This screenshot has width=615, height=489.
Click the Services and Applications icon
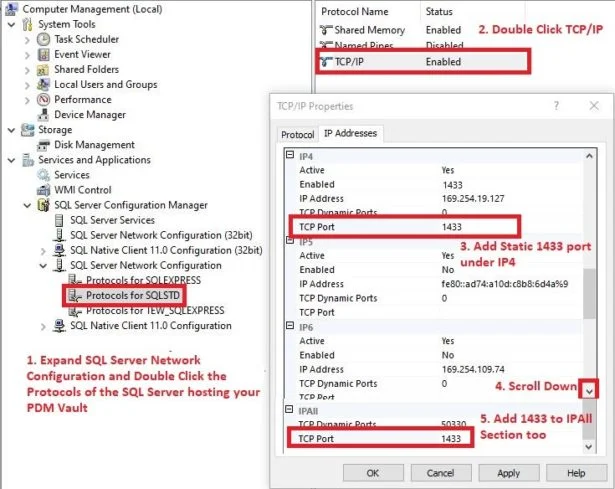[x=27, y=160]
